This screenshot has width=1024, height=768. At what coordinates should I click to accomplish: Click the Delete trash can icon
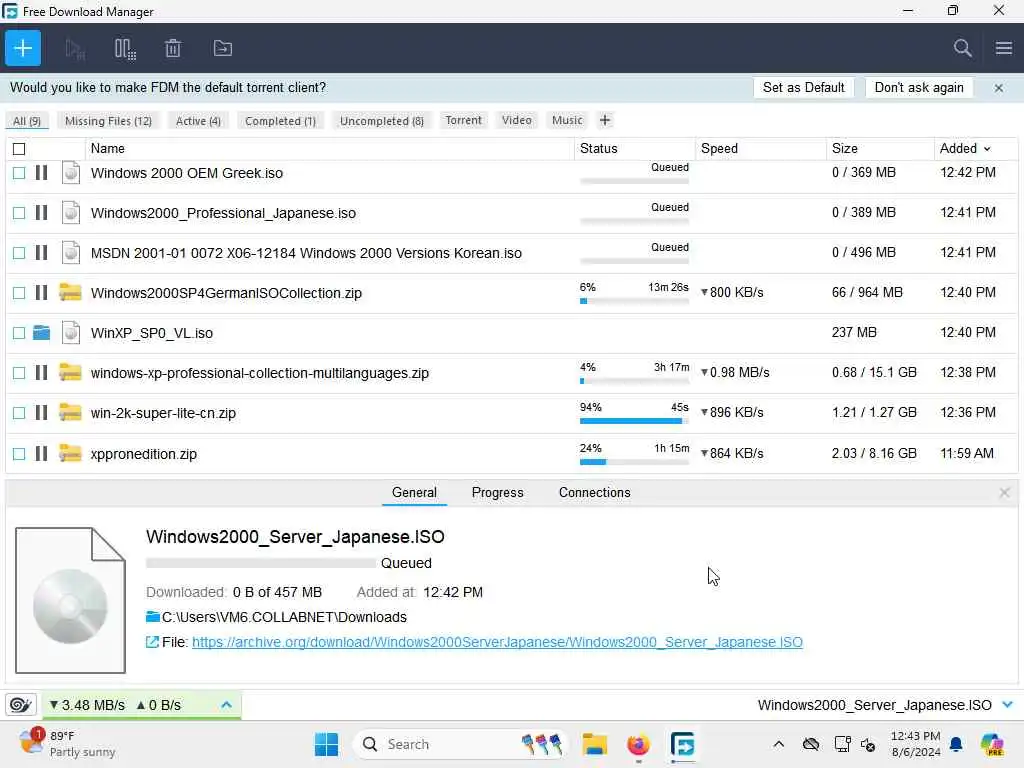click(x=173, y=48)
